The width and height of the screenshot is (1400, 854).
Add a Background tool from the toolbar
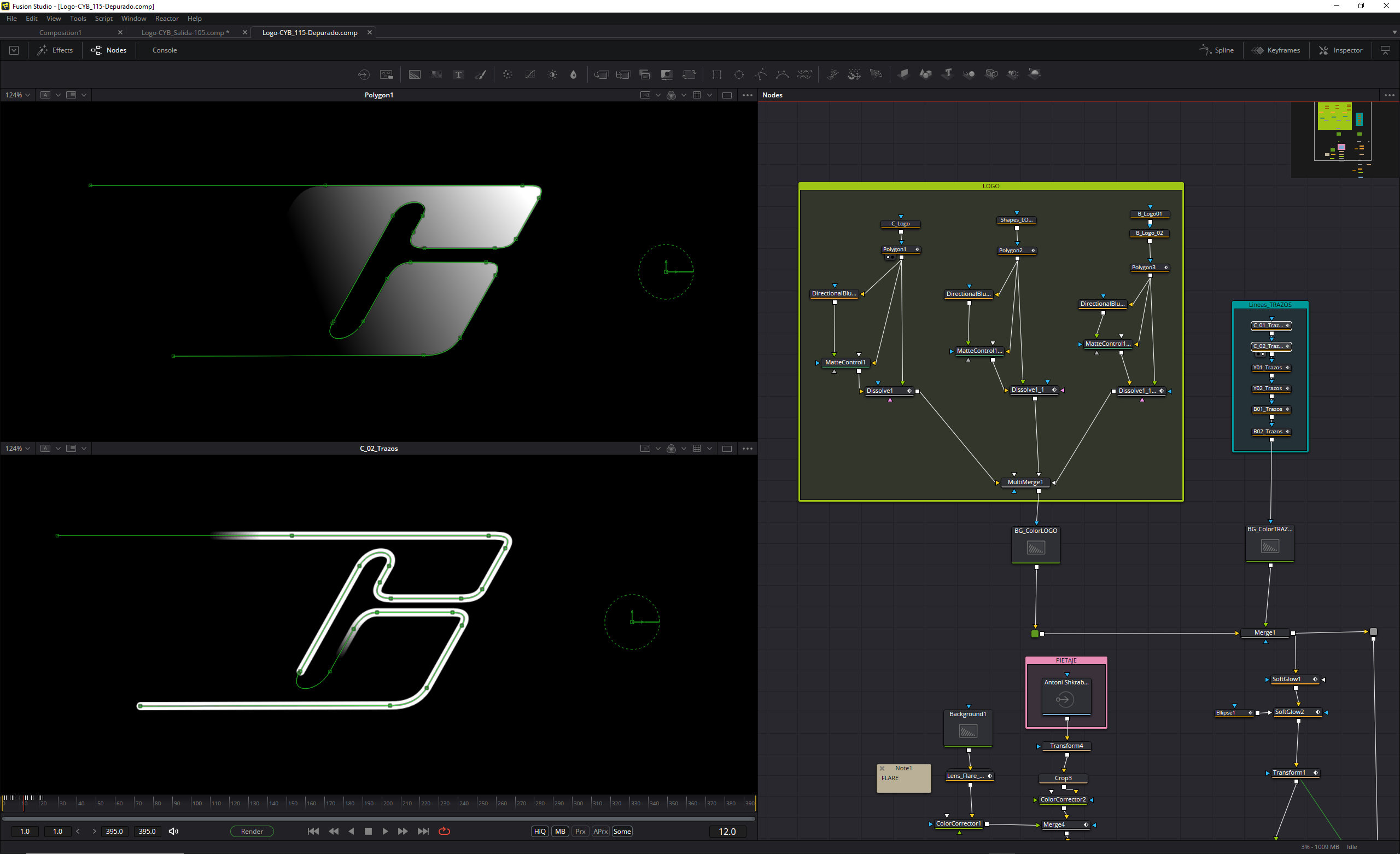click(x=415, y=74)
